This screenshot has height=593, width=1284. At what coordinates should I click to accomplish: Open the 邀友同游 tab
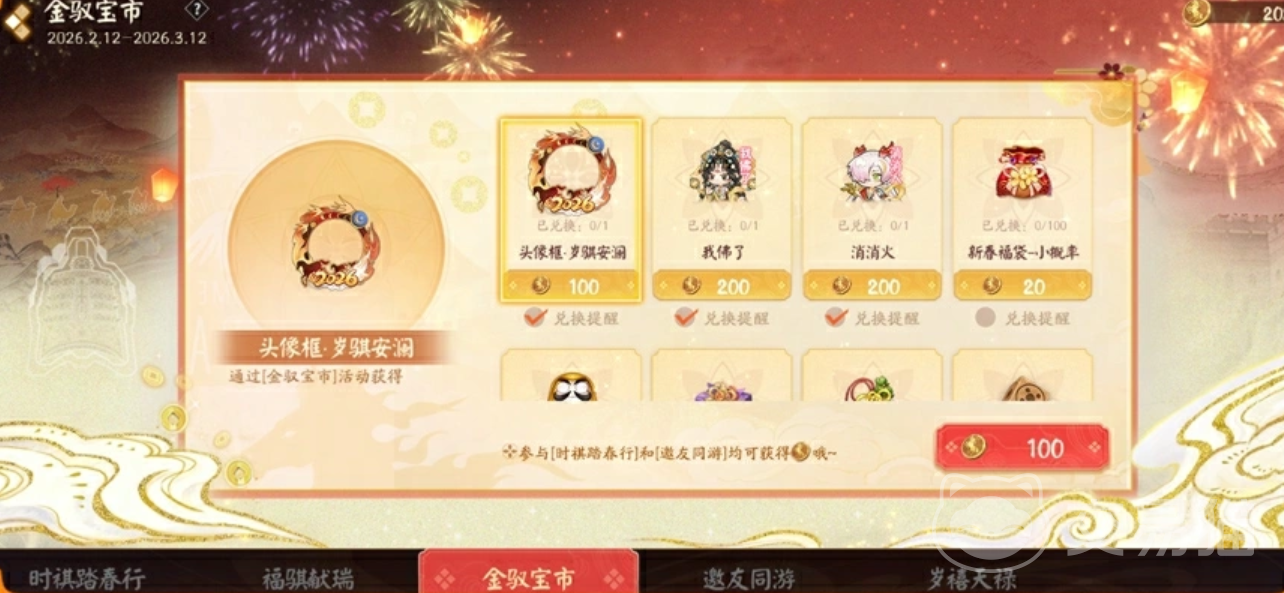(750, 578)
